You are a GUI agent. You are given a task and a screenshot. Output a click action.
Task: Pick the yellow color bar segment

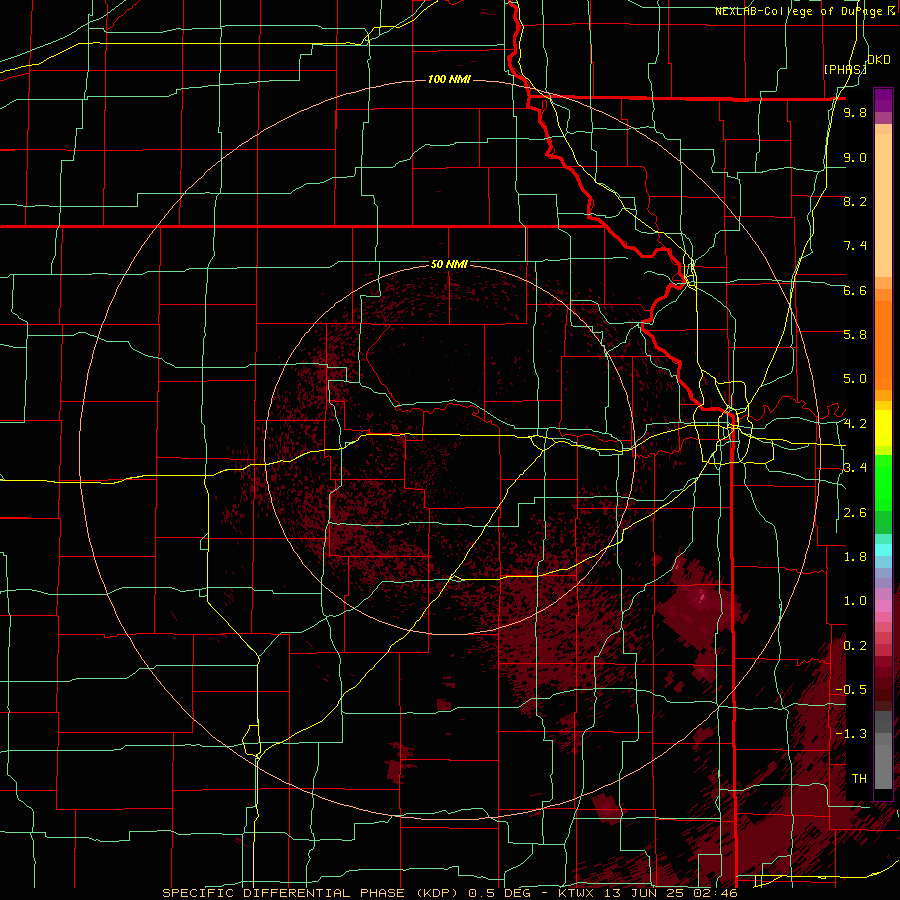[883, 428]
